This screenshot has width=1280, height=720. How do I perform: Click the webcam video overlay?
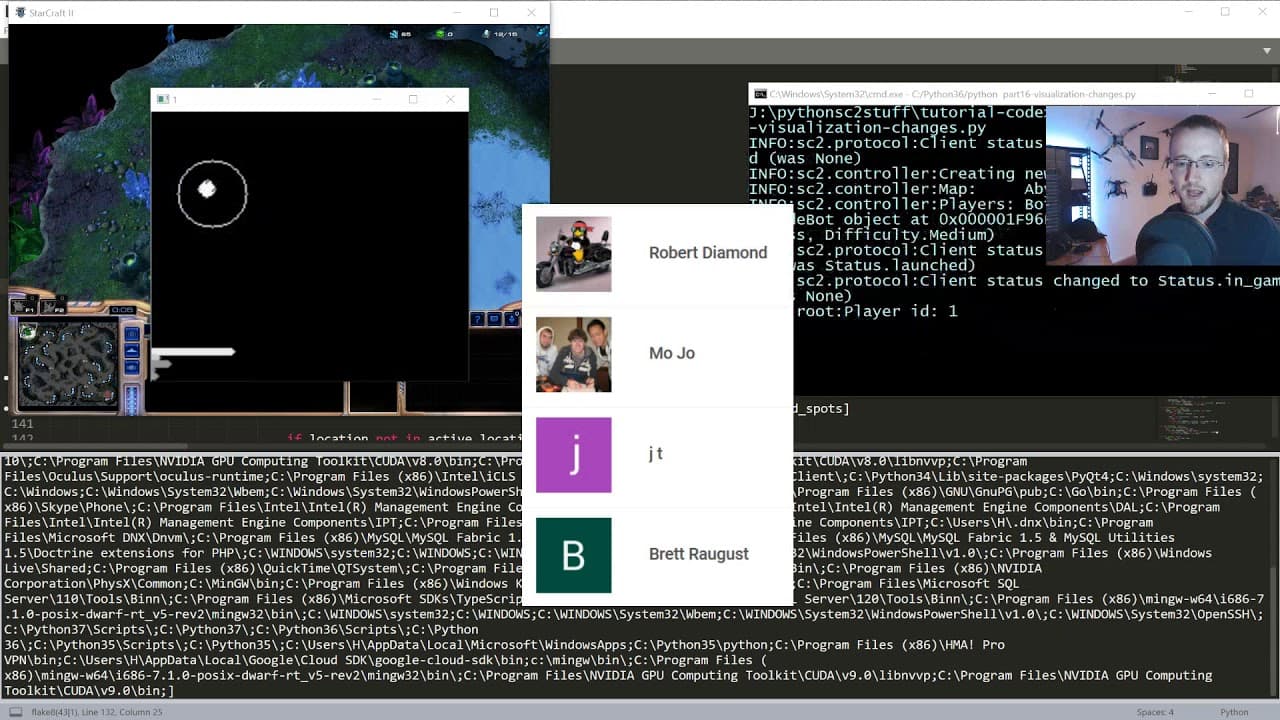1163,186
